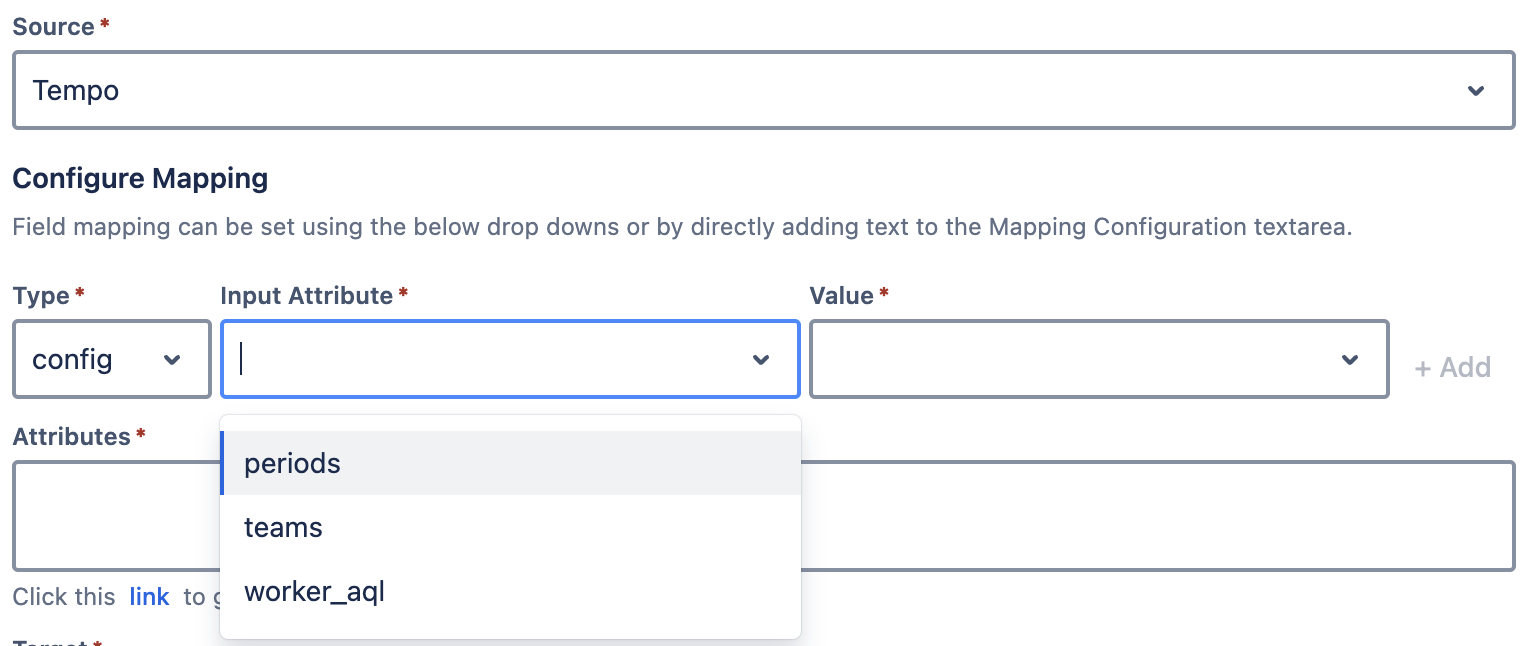Click the Add button
This screenshot has height=646, width=1536.
point(1452,368)
